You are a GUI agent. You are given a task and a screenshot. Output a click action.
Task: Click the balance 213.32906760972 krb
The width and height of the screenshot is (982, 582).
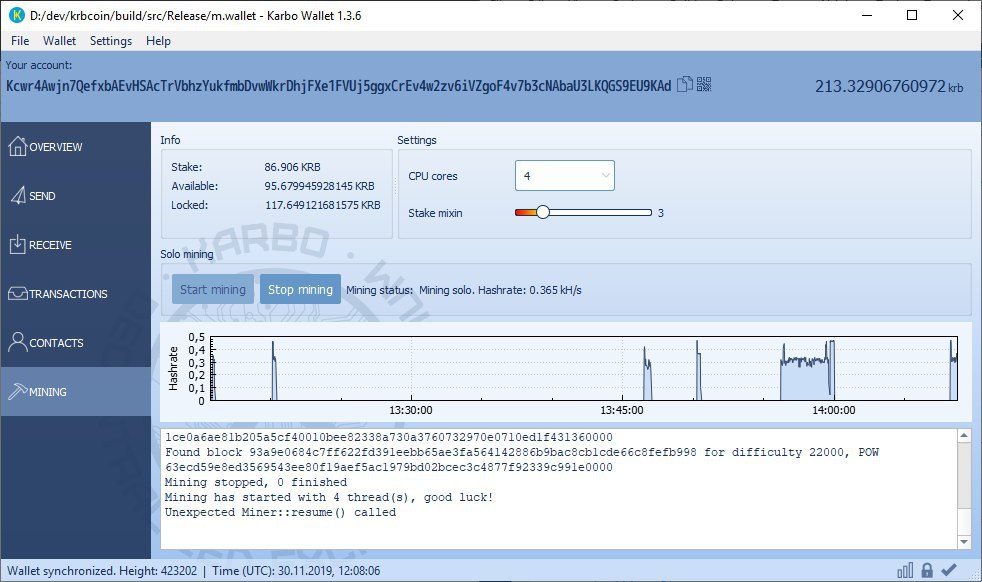point(889,86)
